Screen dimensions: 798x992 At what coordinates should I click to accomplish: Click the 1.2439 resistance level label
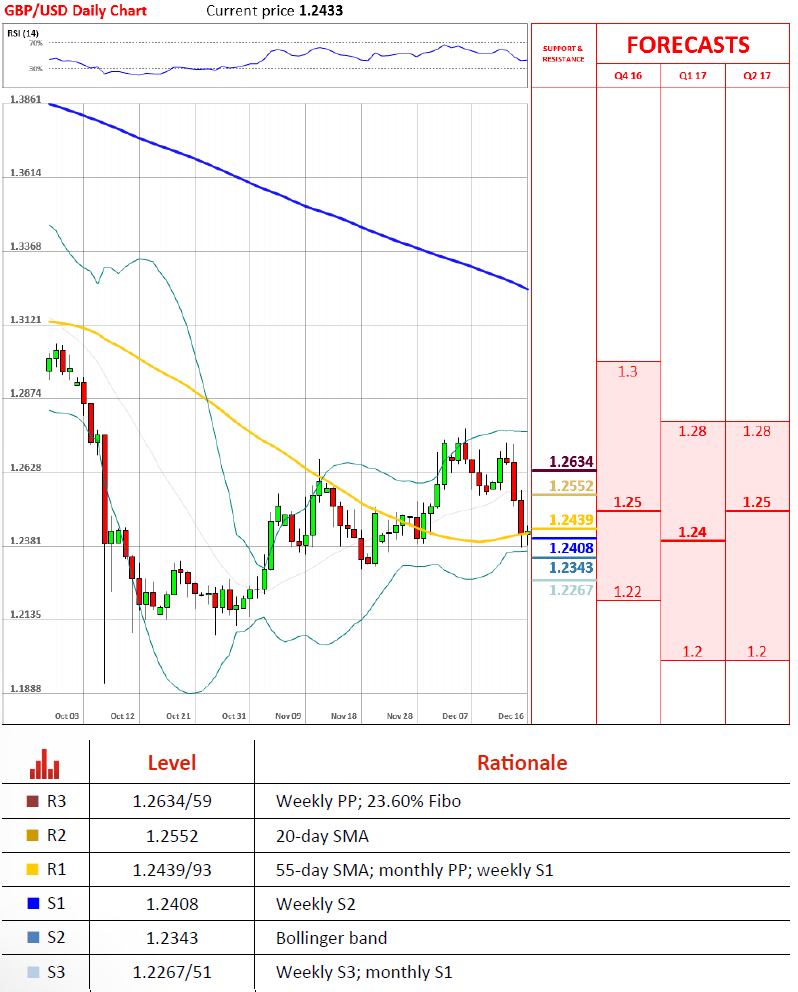(571, 520)
